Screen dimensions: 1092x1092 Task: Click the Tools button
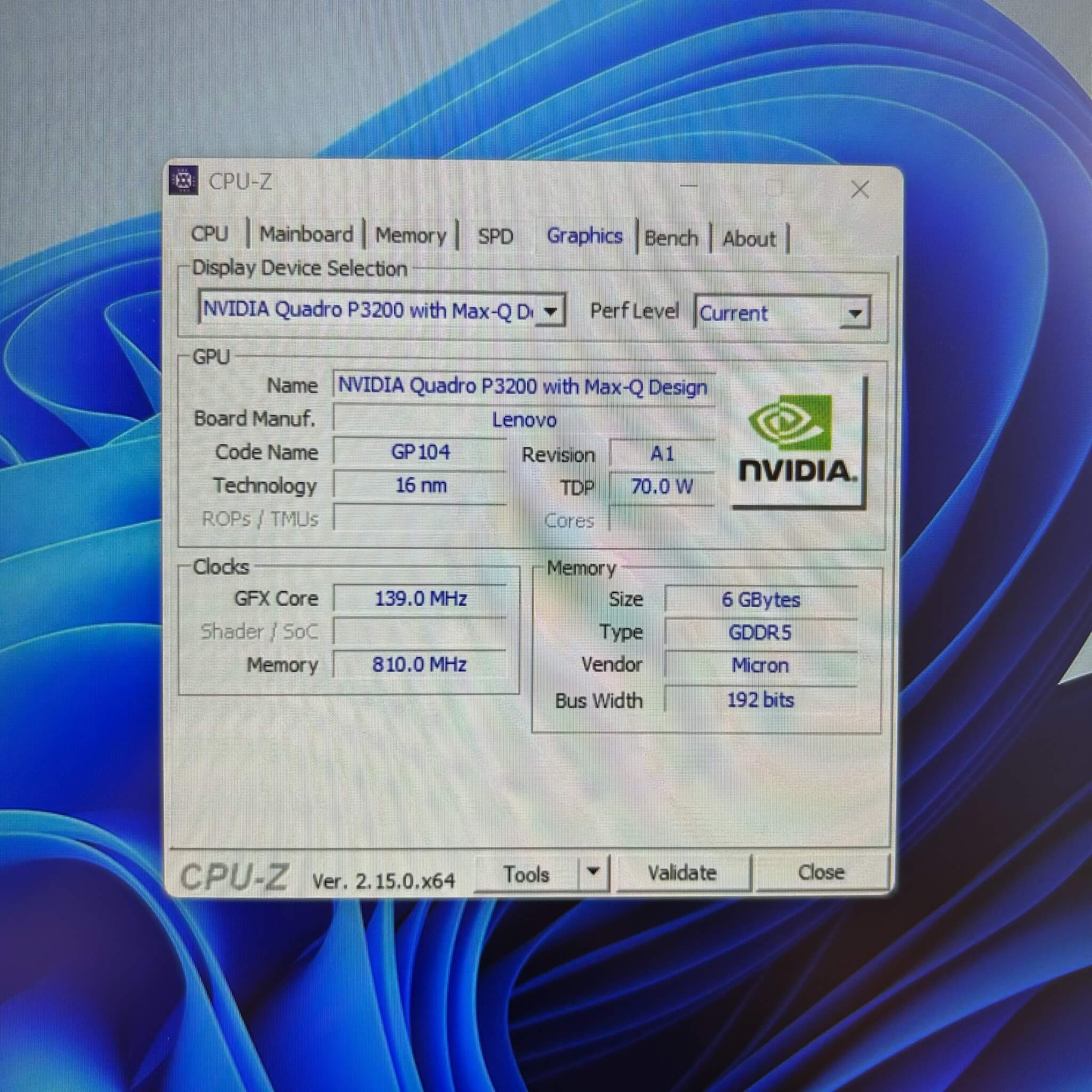tap(527, 874)
